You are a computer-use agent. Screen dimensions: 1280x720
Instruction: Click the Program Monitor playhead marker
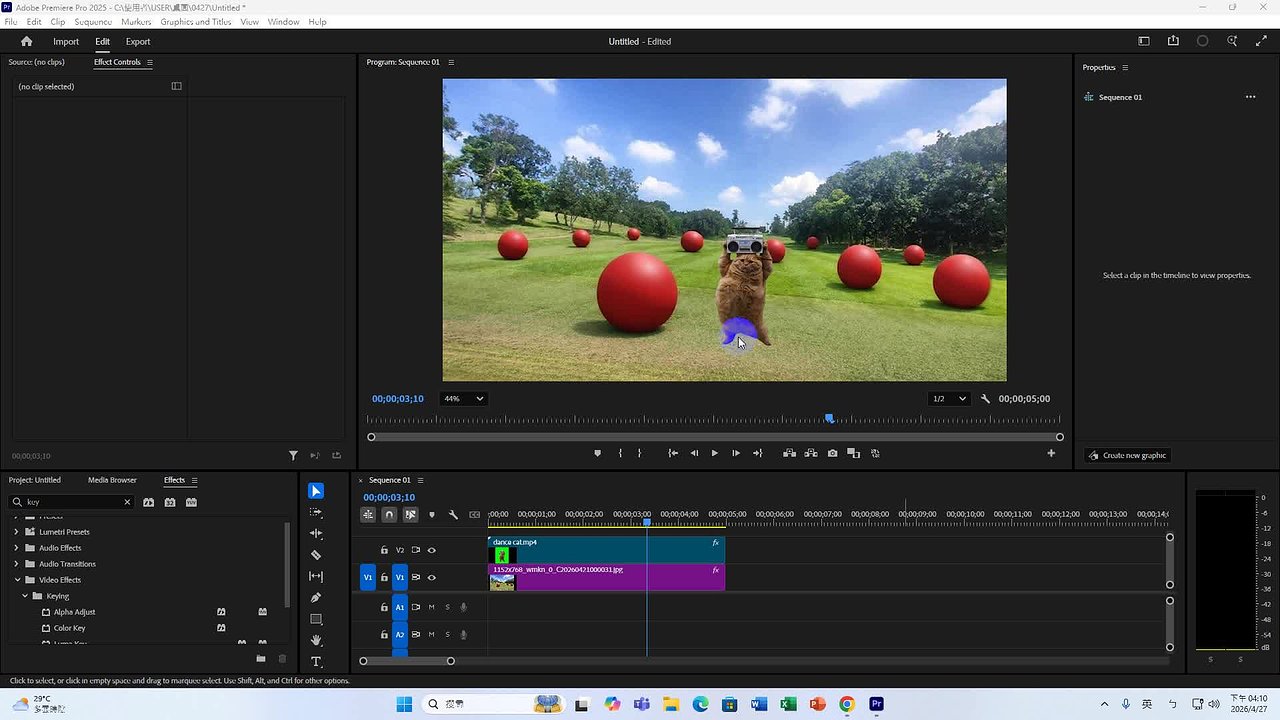(829, 419)
